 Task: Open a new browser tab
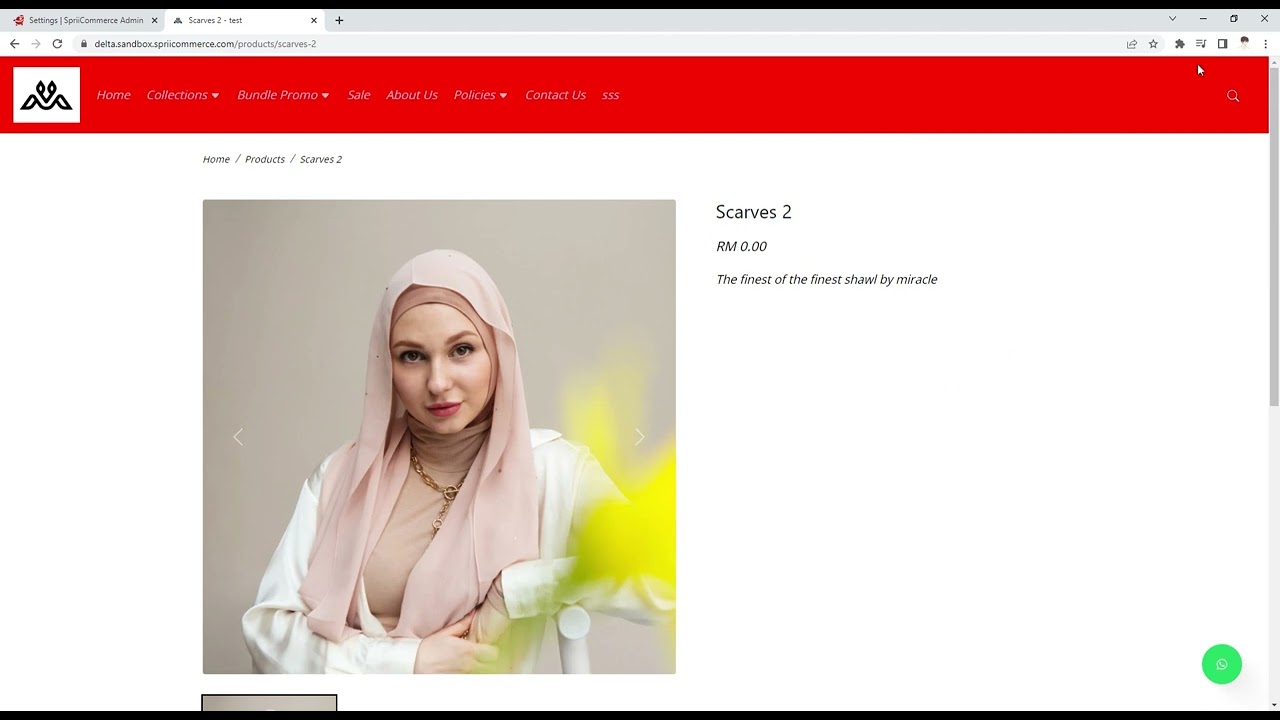point(339,20)
